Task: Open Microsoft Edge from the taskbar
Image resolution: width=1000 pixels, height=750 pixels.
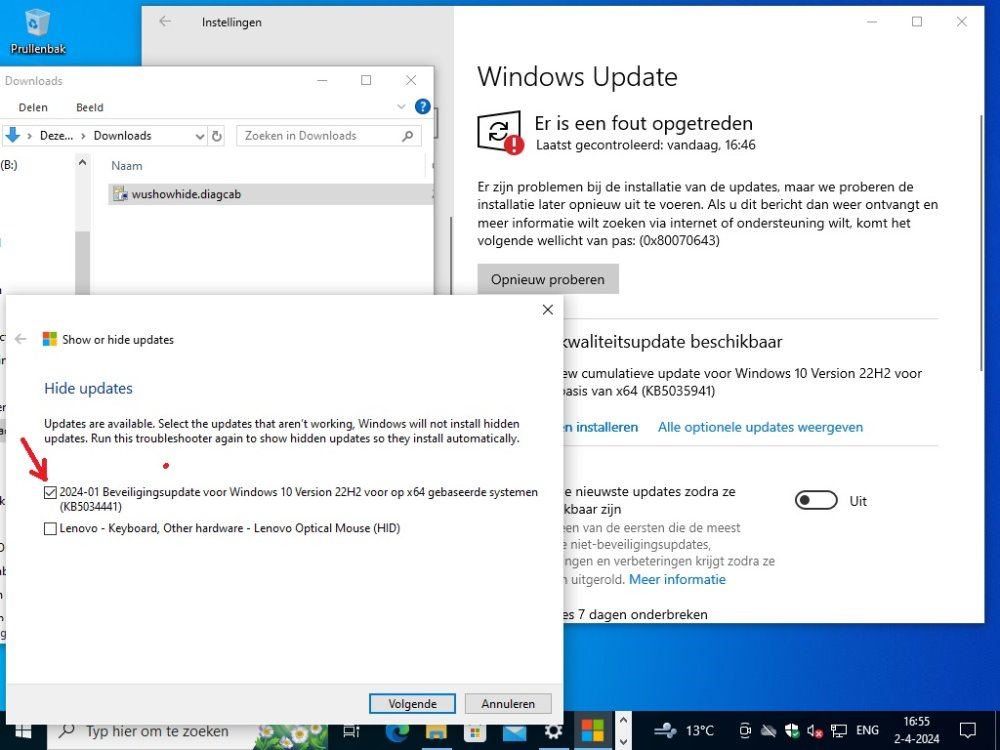Action: (x=397, y=731)
